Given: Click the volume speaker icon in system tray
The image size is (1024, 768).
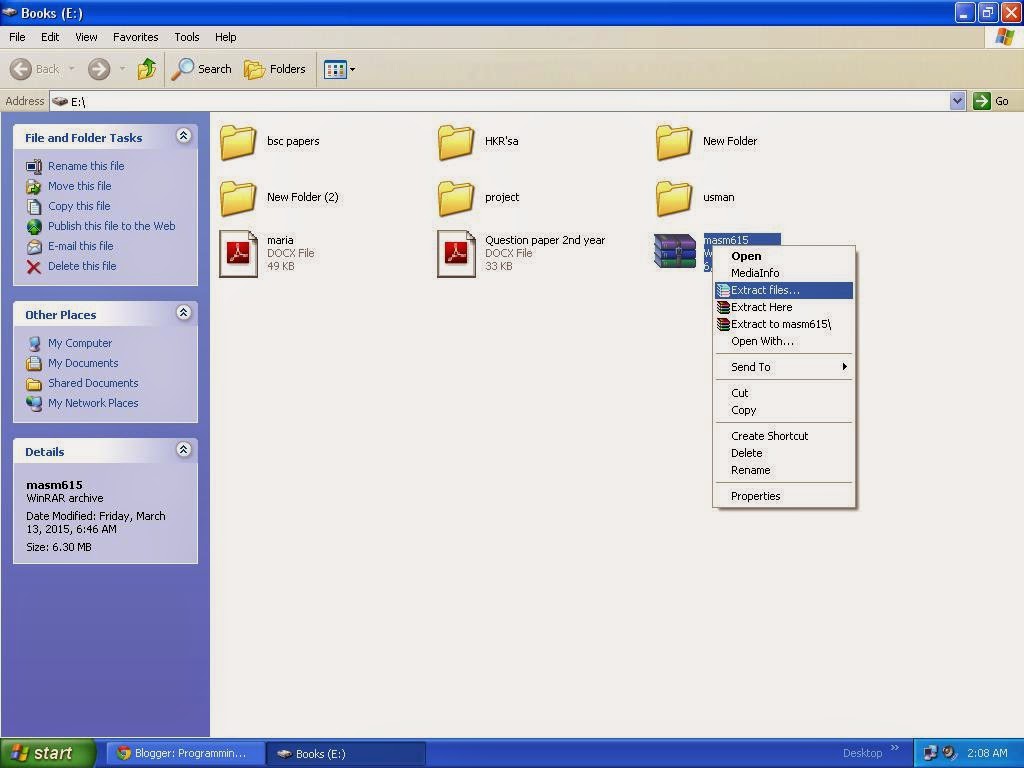Looking at the screenshot, I should pos(947,752).
